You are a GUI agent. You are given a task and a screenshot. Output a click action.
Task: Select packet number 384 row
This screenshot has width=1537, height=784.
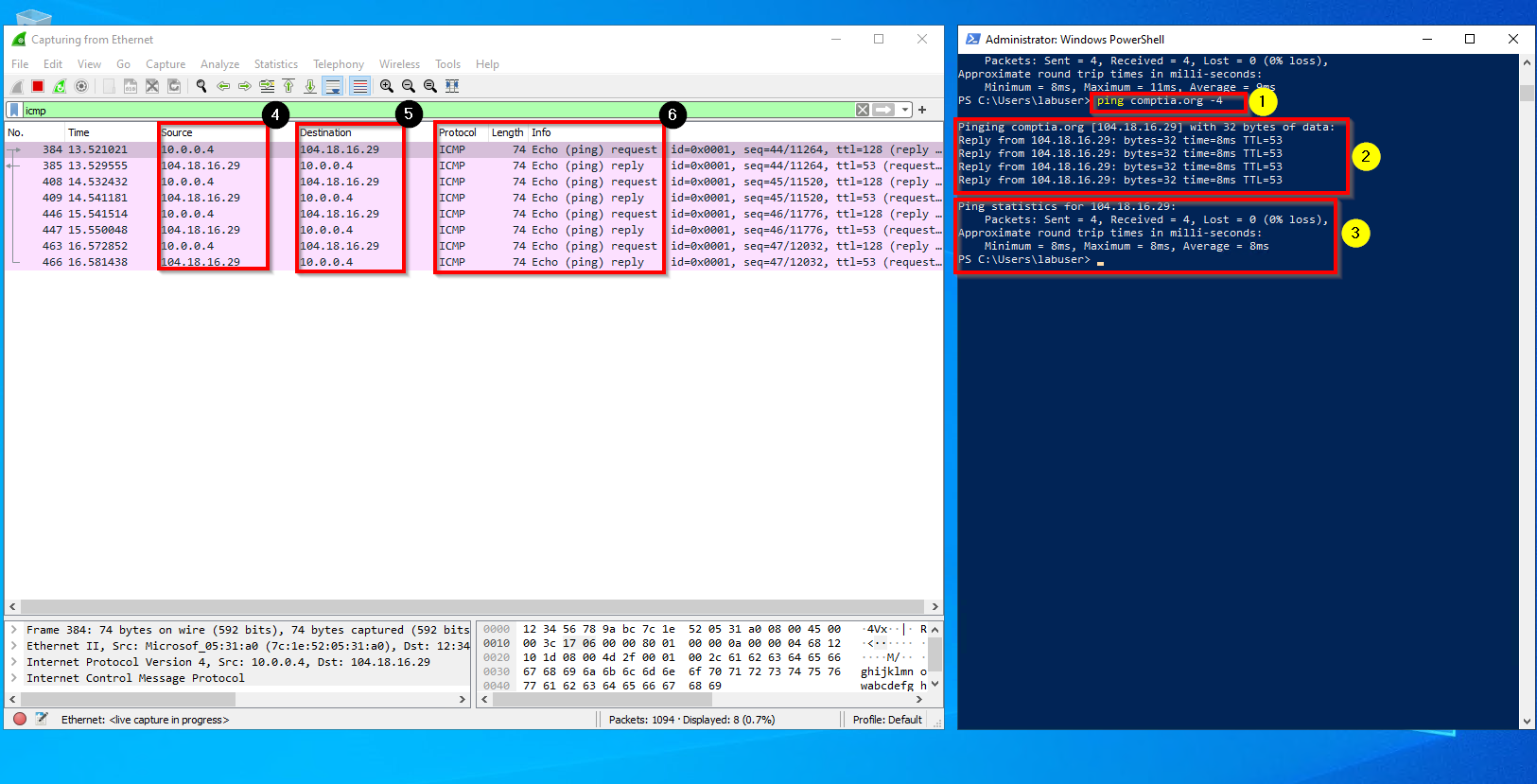(x=474, y=149)
